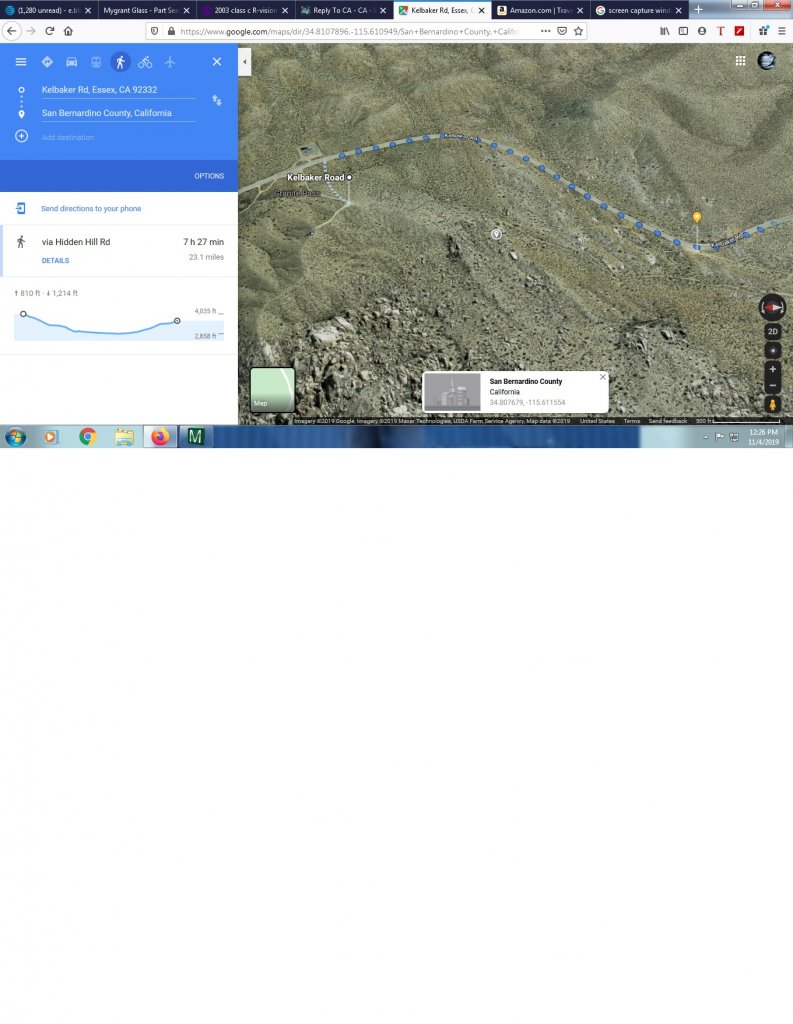Switch to driving directions mode
The height and width of the screenshot is (1024, 793).
coord(71,62)
